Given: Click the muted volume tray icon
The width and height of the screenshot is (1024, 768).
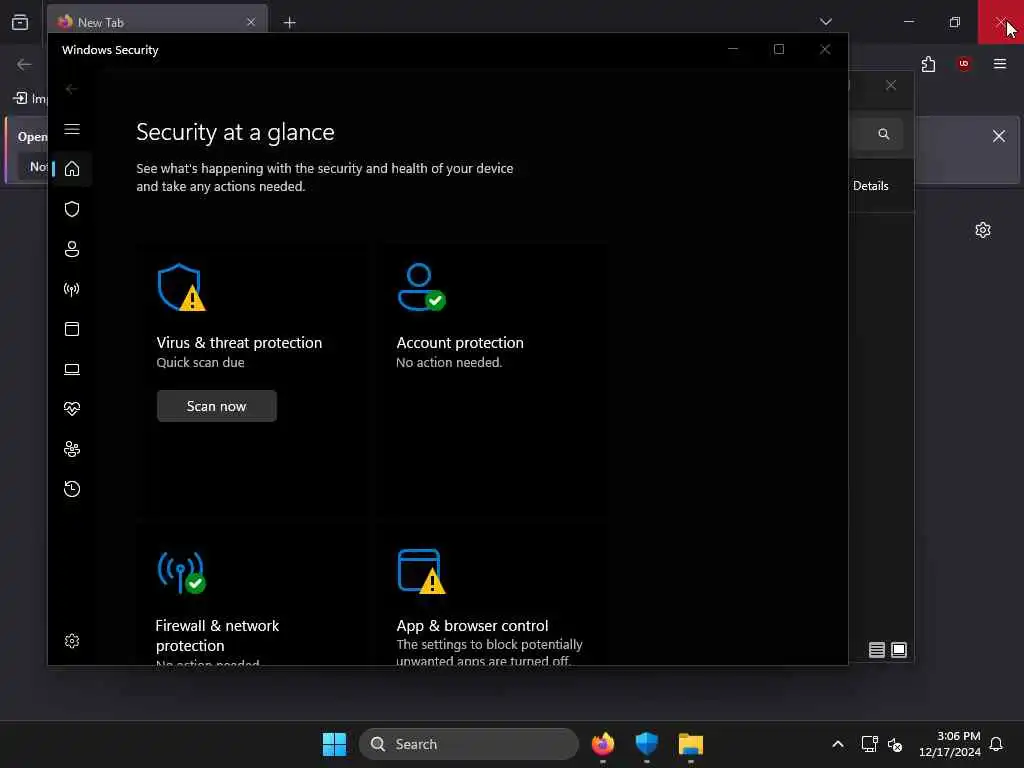Looking at the screenshot, I should 895,744.
